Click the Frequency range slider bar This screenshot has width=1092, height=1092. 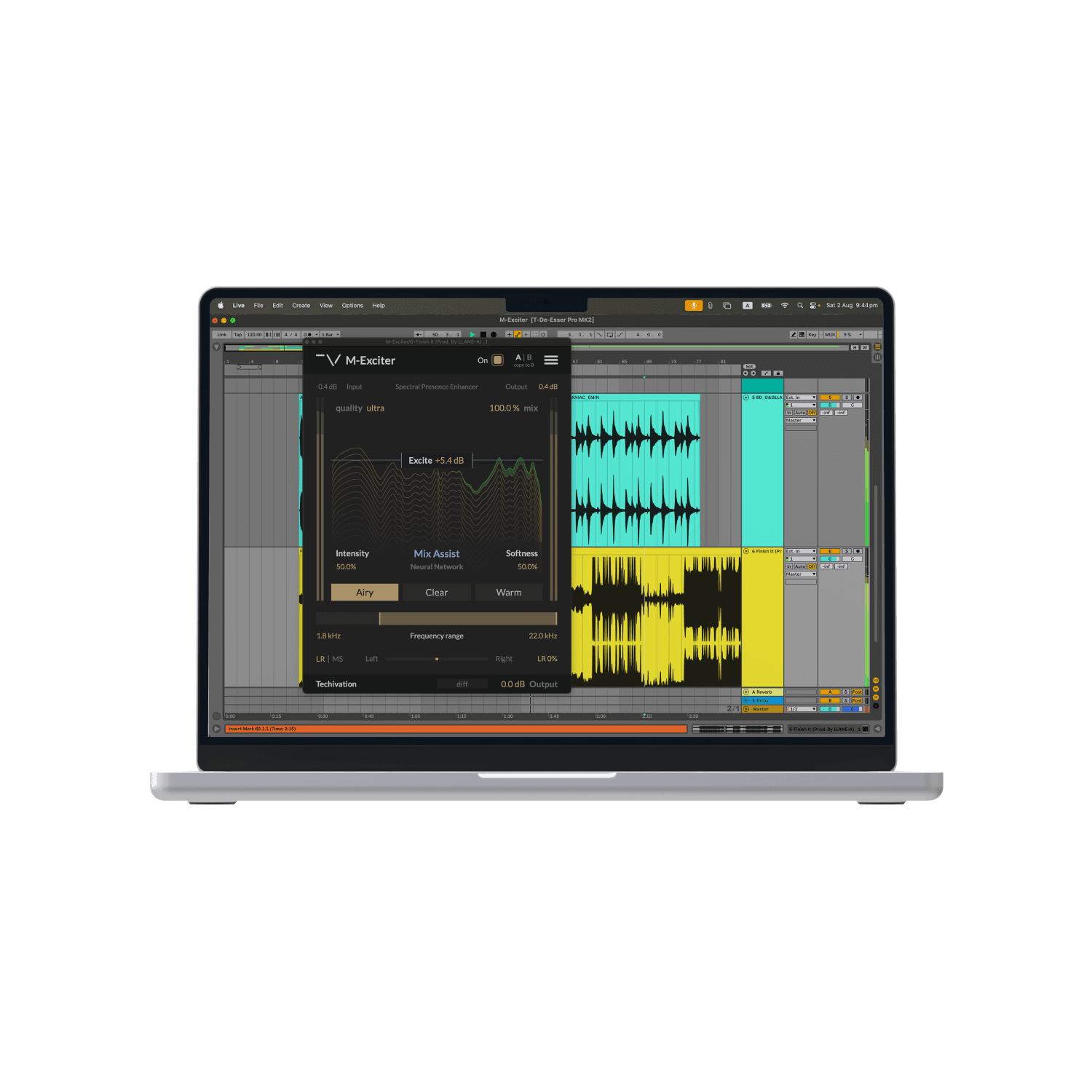[x=467, y=619]
